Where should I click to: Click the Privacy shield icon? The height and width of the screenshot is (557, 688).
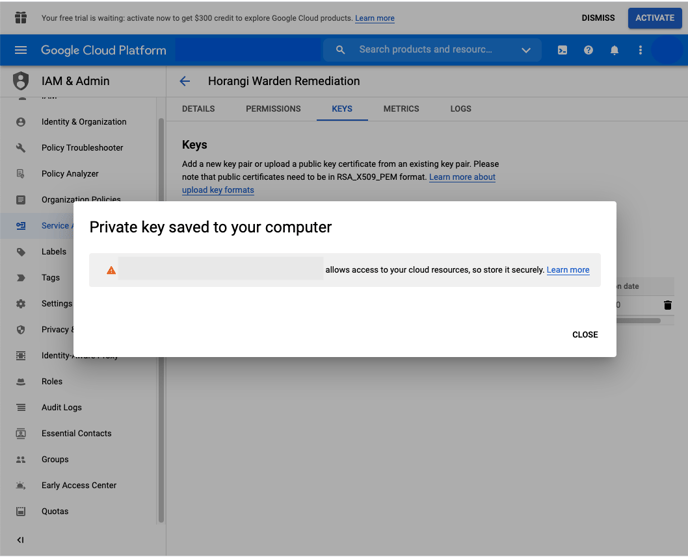[x=21, y=330]
